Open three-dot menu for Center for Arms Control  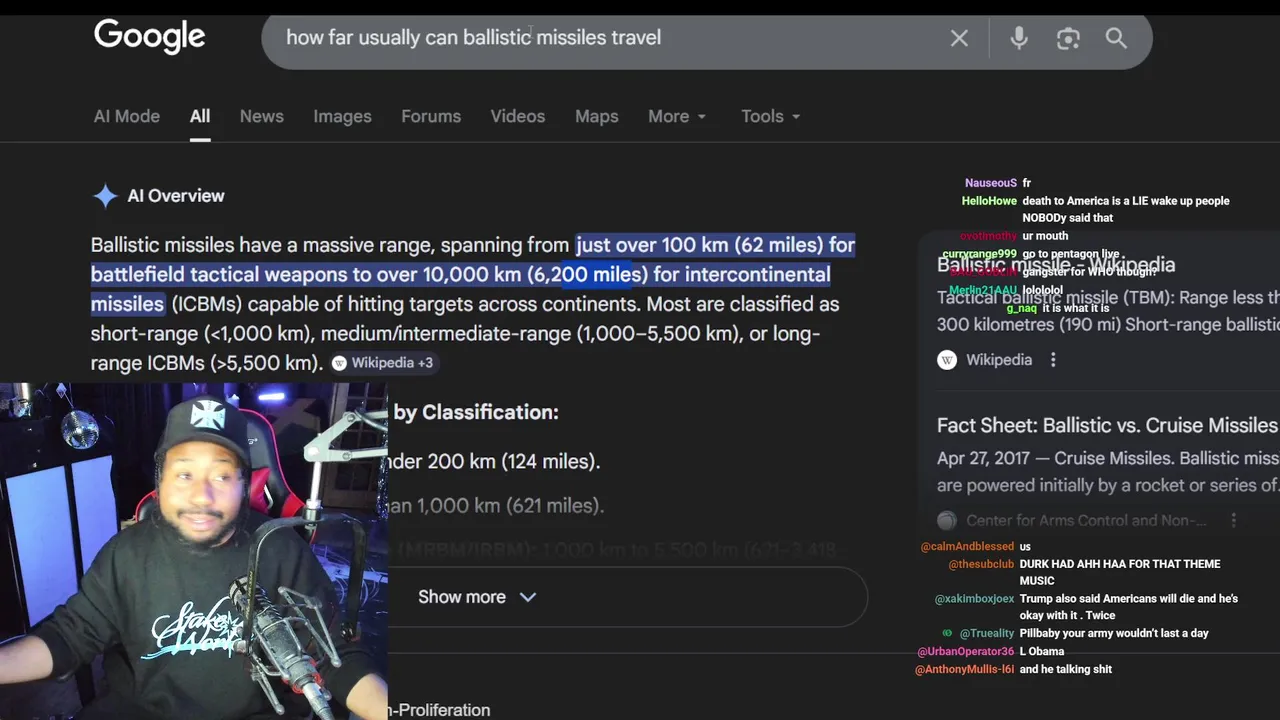[x=1233, y=520]
